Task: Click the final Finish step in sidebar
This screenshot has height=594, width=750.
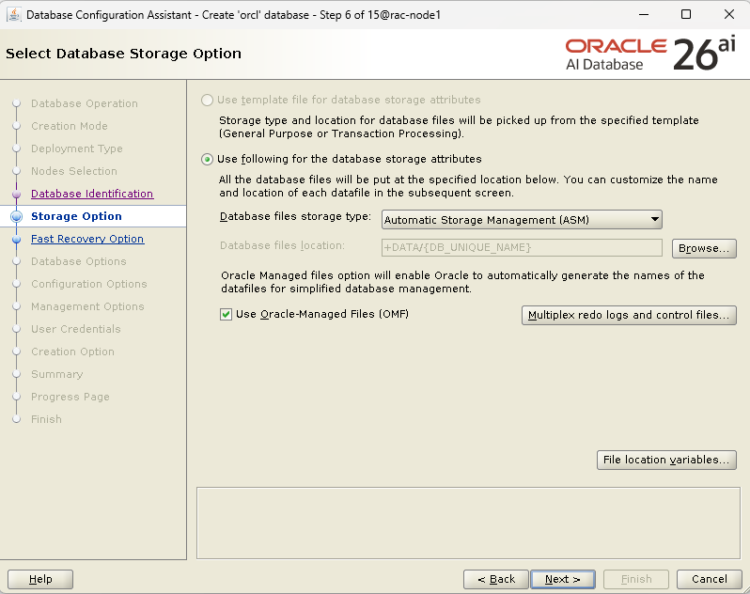Action: coord(46,419)
